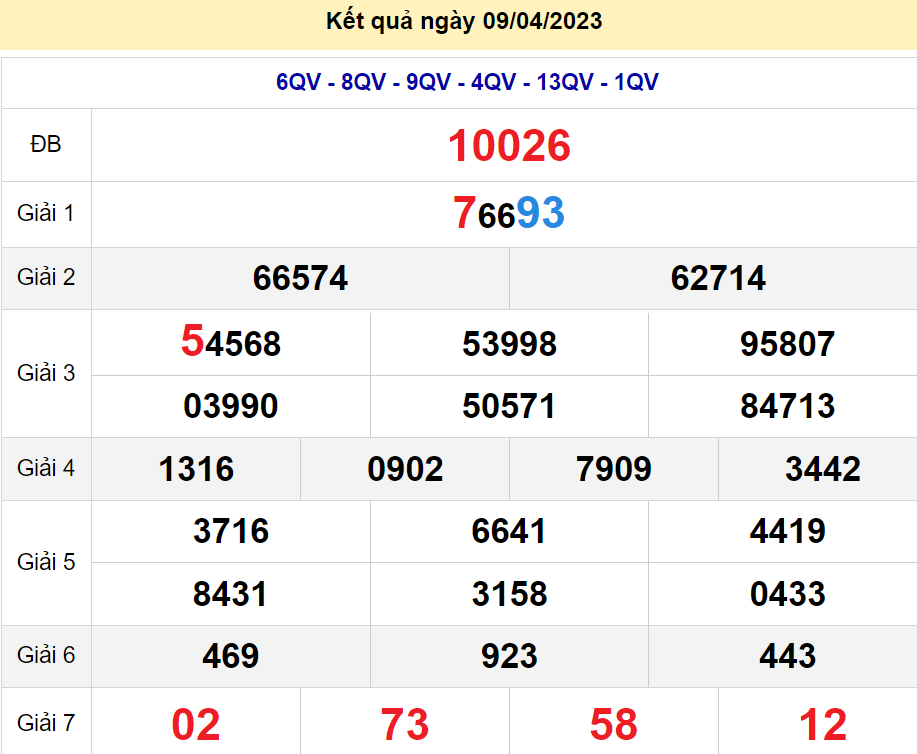Image resolution: width=917 pixels, height=754 pixels.
Task: Select Giải 2 number 66574
Action: (300, 278)
